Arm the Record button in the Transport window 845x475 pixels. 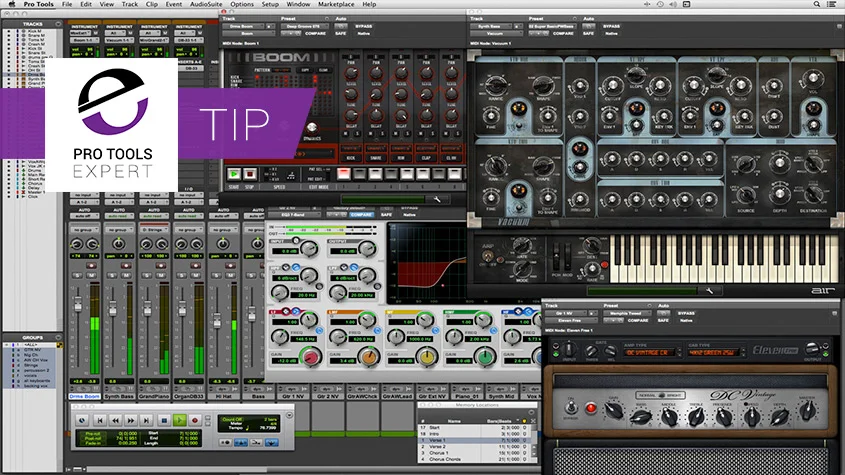pyautogui.click(x=195, y=419)
